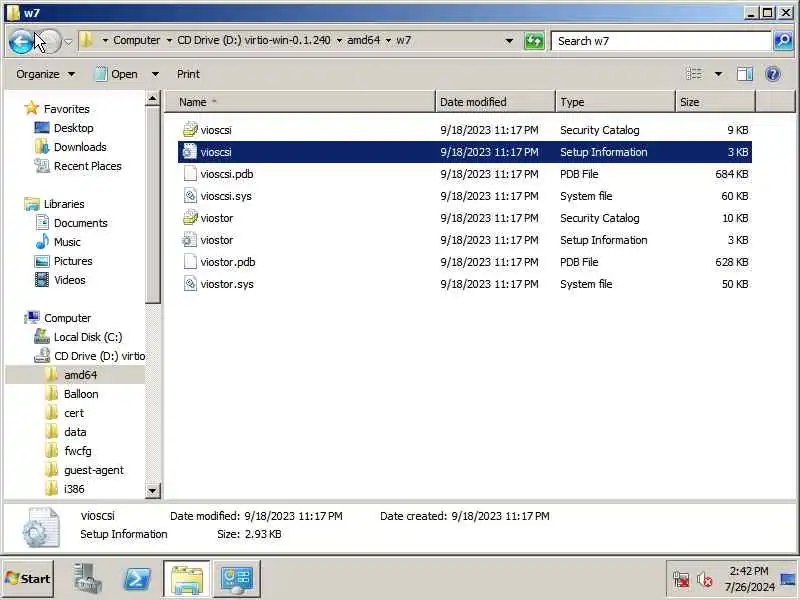The width and height of the screenshot is (800, 600).
Task: Select the viostor Setup Information file icon
Action: [x=190, y=239]
